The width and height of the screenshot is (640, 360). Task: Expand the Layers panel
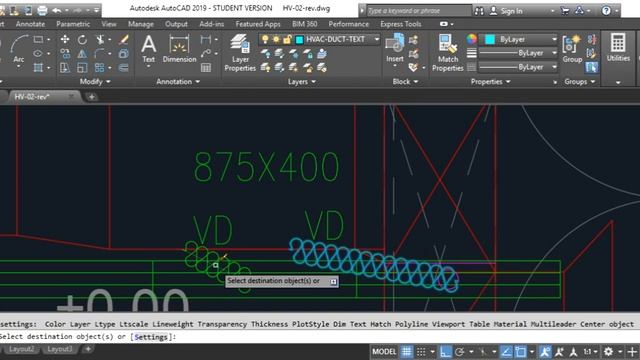coord(302,82)
